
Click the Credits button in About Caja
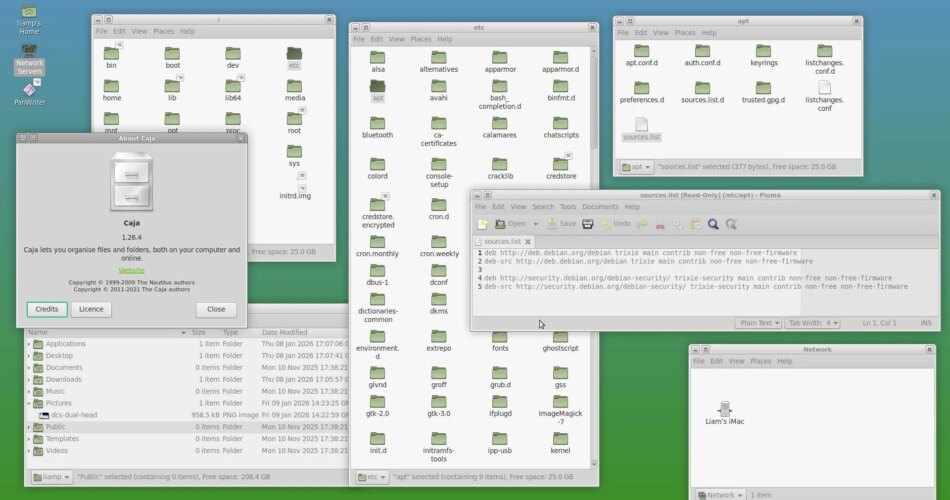tap(47, 309)
